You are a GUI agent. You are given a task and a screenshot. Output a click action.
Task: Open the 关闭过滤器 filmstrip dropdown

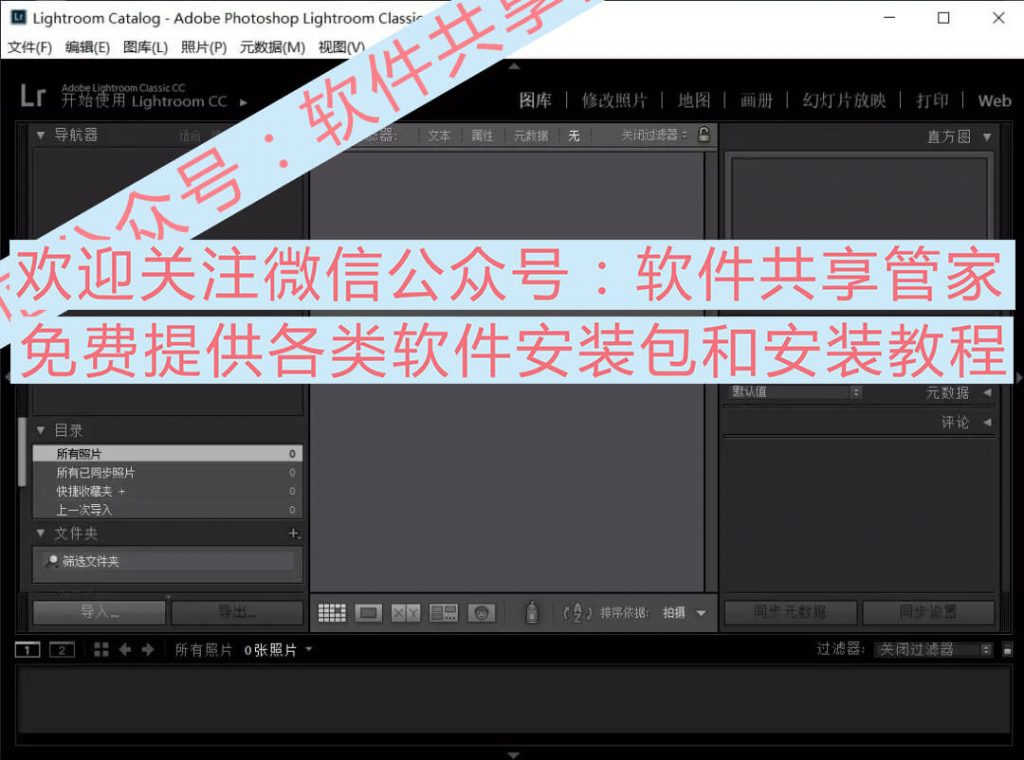[x=934, y=650]
